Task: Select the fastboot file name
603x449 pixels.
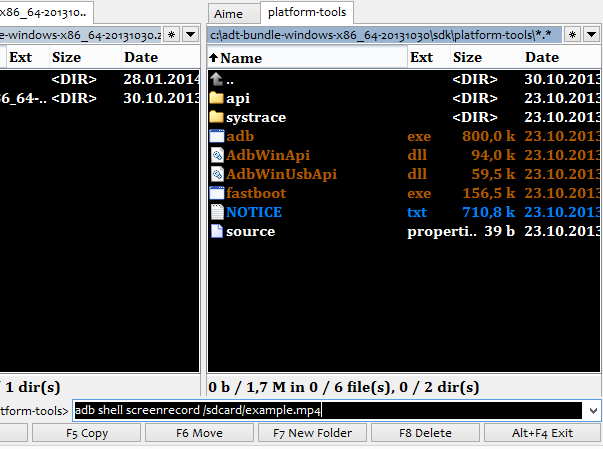Action: click(x=256, y=193)
